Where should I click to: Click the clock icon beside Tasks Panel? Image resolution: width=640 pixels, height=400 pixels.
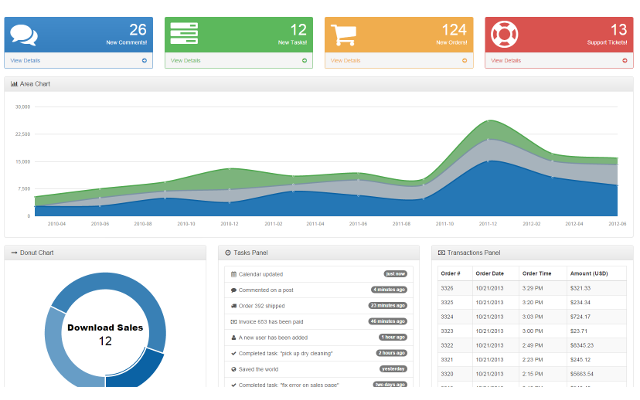(228, 253)
